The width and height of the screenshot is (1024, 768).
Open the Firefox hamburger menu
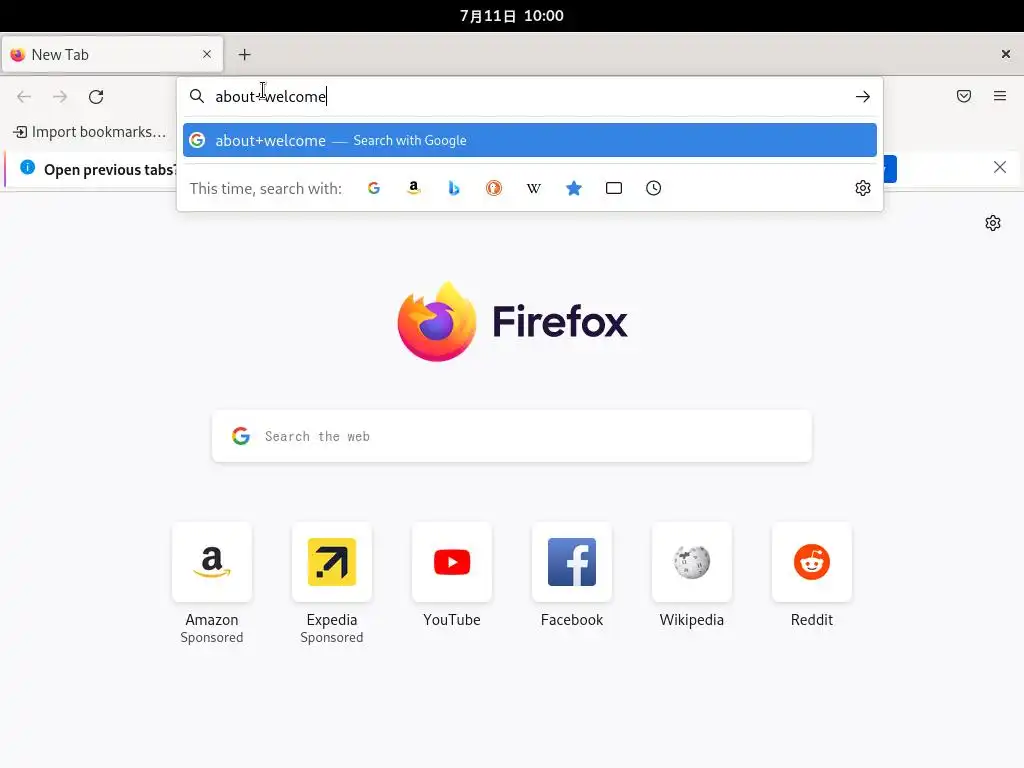pyautogui.click(x=1000, y=96)
